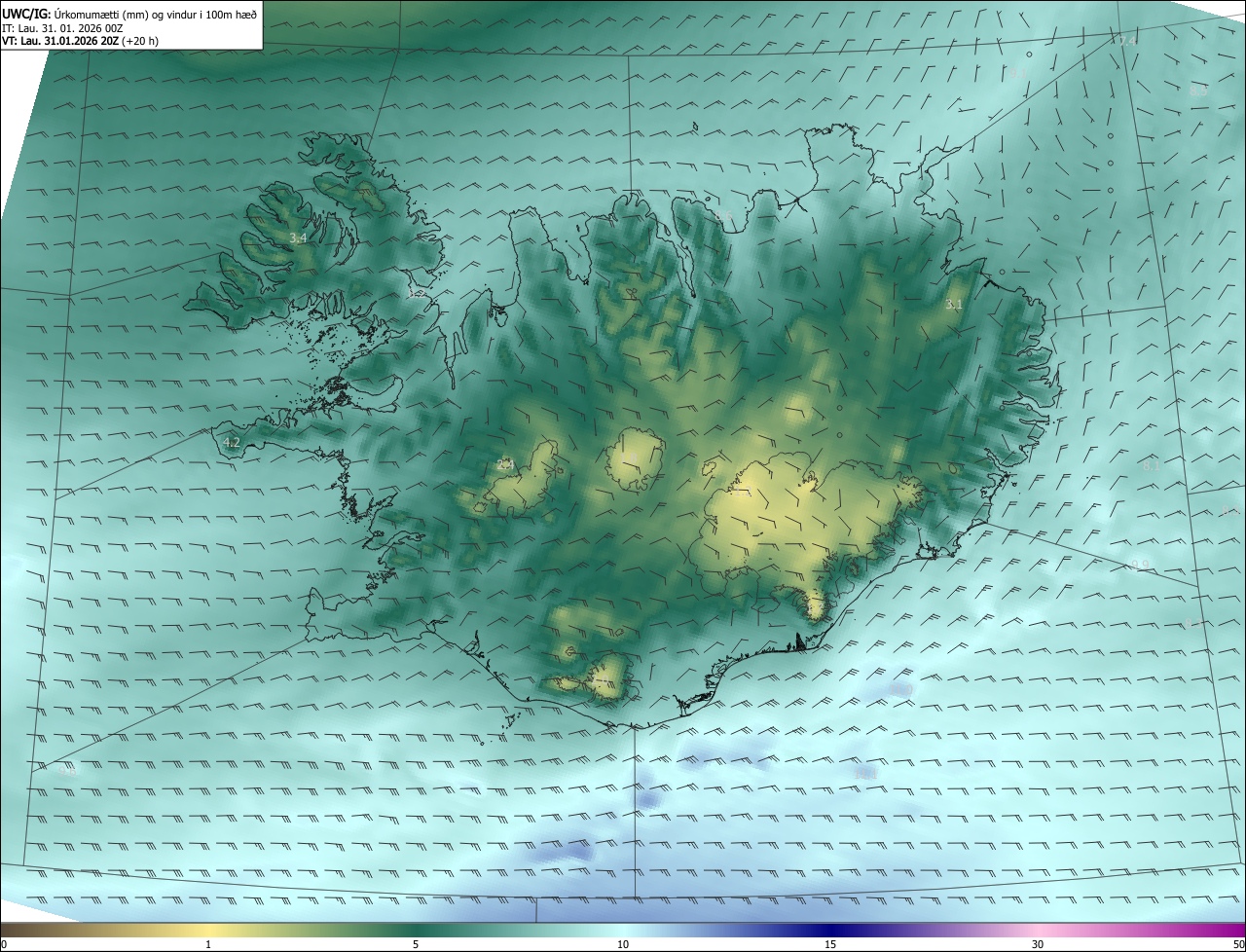Screen dimensions: 1246x952
Task: Click colorbar tick label '30'
Action: tap(1038, 944)
